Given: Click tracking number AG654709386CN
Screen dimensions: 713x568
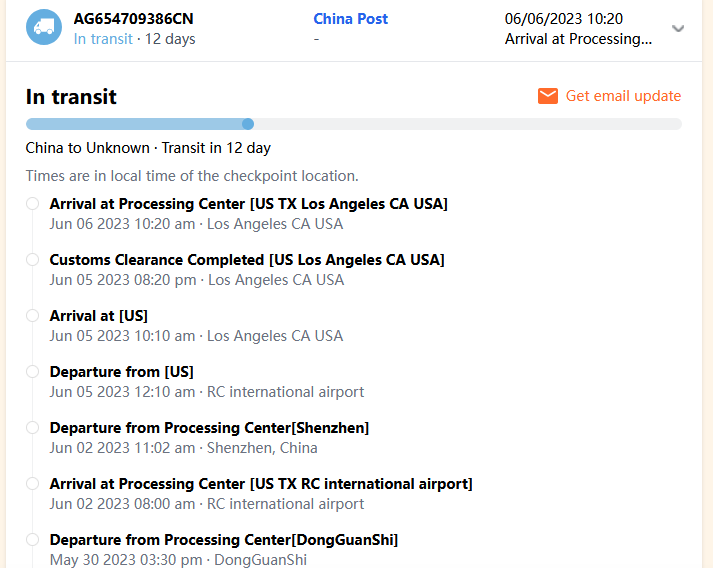Looking at the screenshot, I should (134, 19).
